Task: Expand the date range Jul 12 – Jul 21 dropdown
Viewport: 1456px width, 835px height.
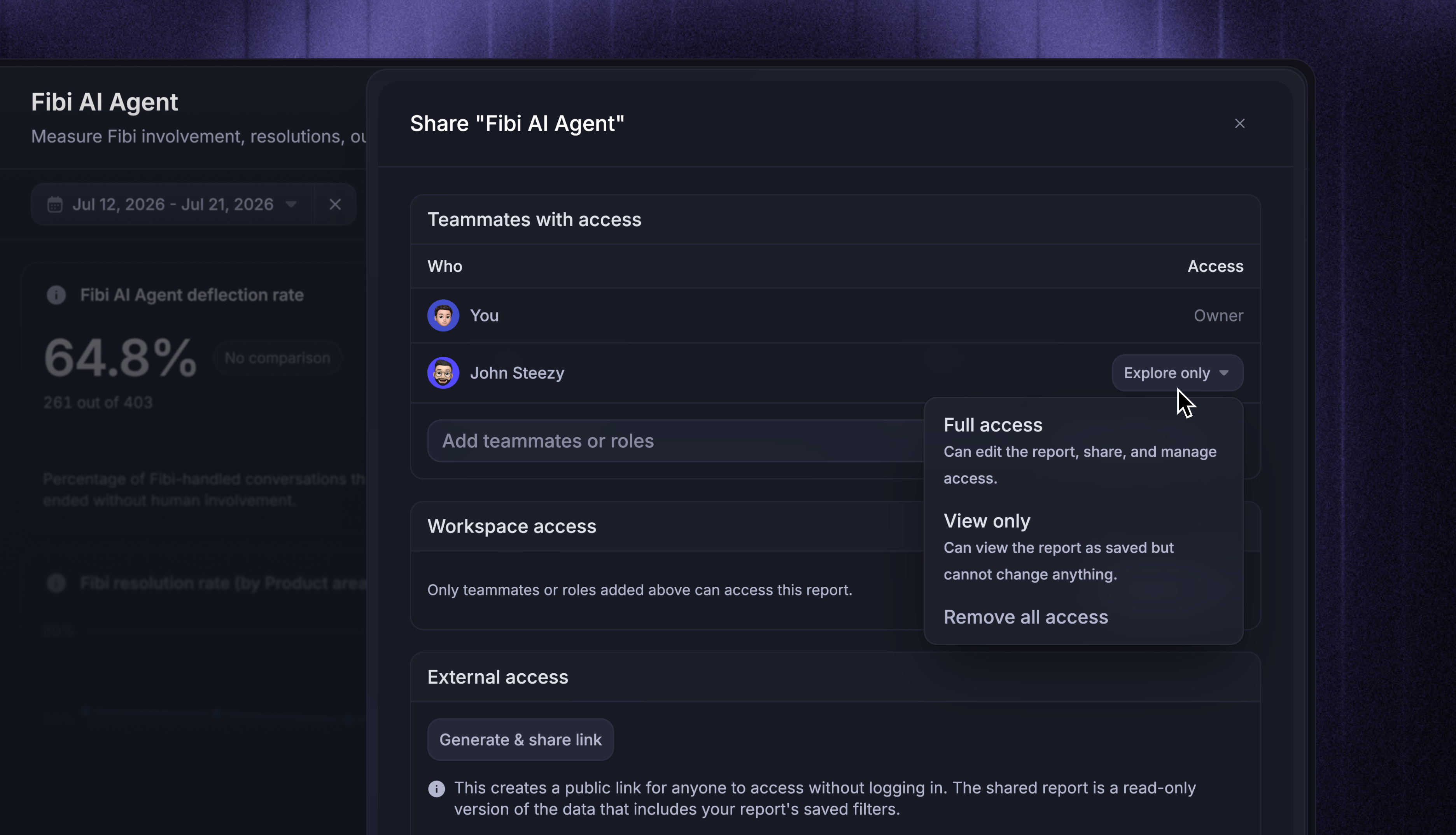Action: [x=173, y=205]
